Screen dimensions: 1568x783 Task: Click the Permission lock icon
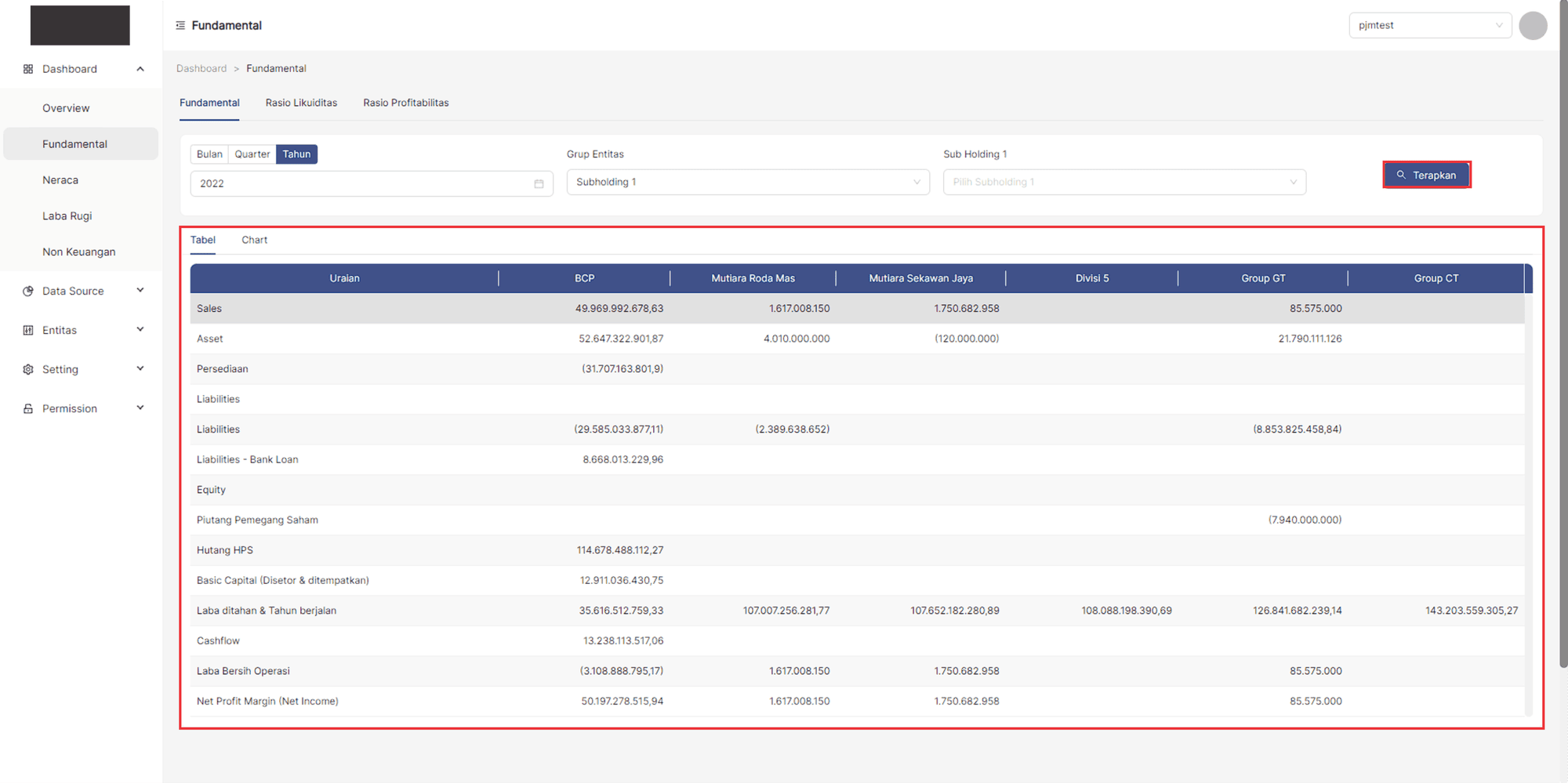28,408
